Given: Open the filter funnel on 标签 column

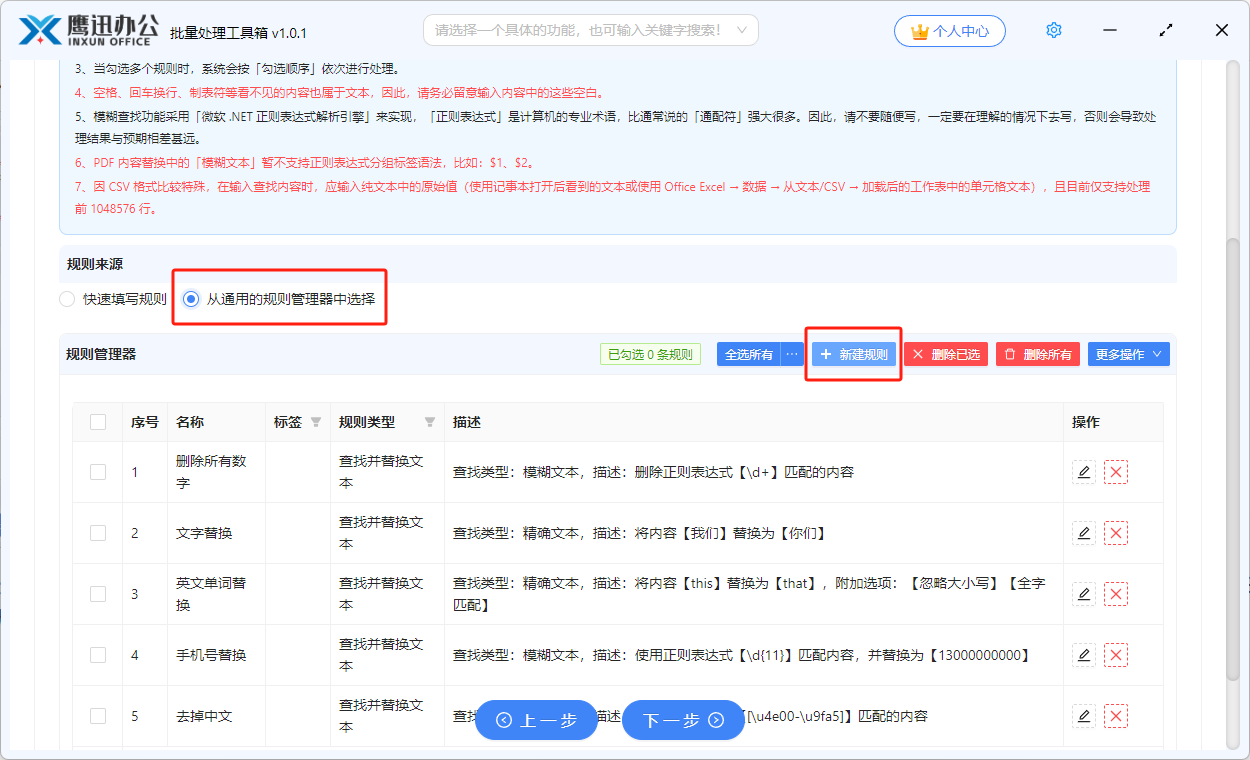Looking at the screenshot, I should pyautogui.click(x=317, y=422).
